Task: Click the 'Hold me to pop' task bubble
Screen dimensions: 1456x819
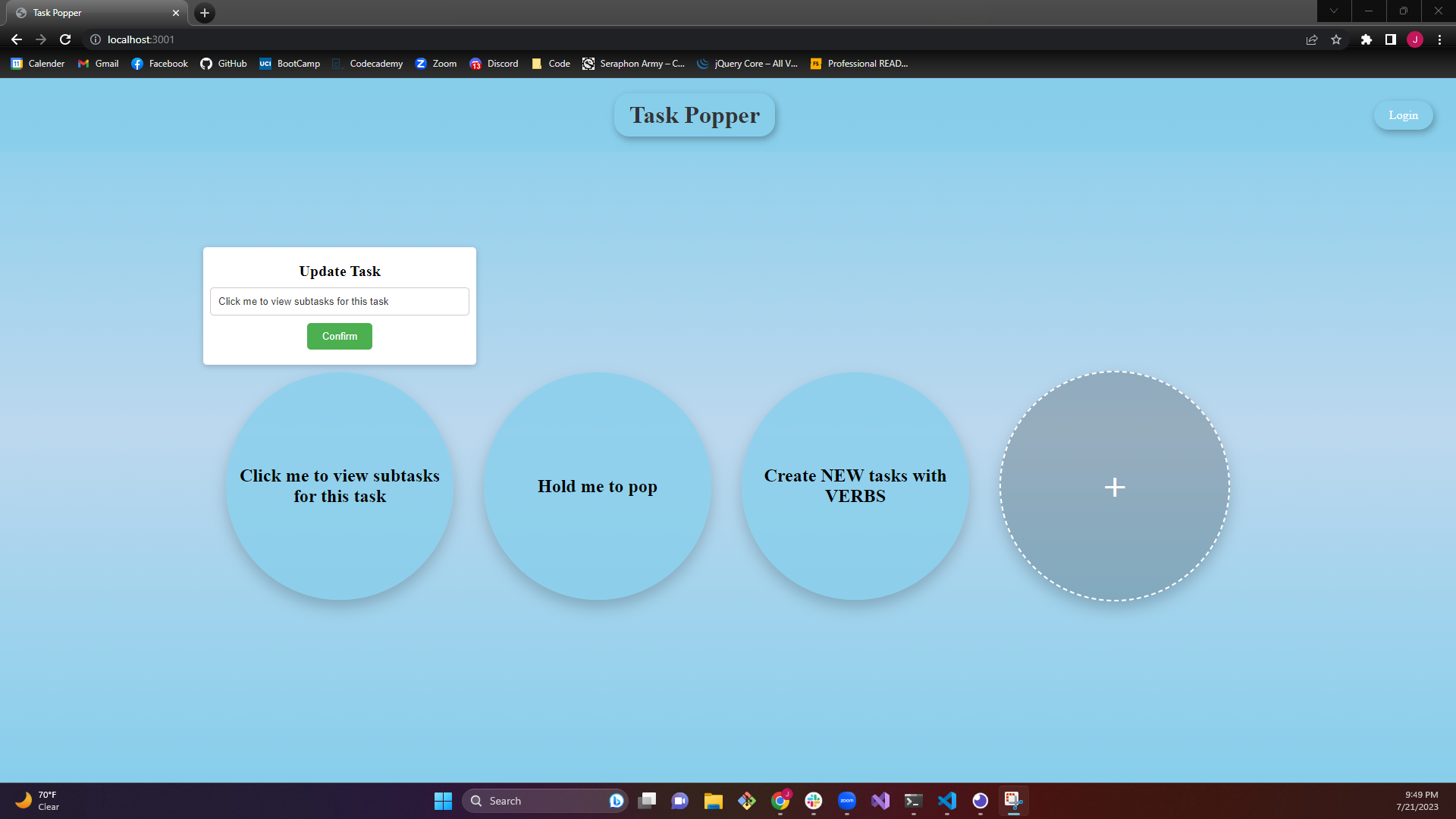Action: (x=597, y=487)
